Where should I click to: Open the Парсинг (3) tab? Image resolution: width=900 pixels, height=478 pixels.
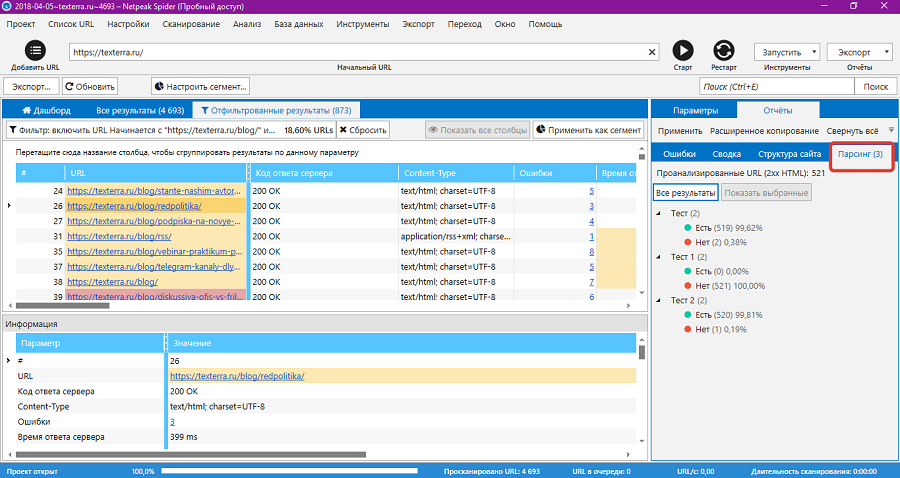(860, 154)
